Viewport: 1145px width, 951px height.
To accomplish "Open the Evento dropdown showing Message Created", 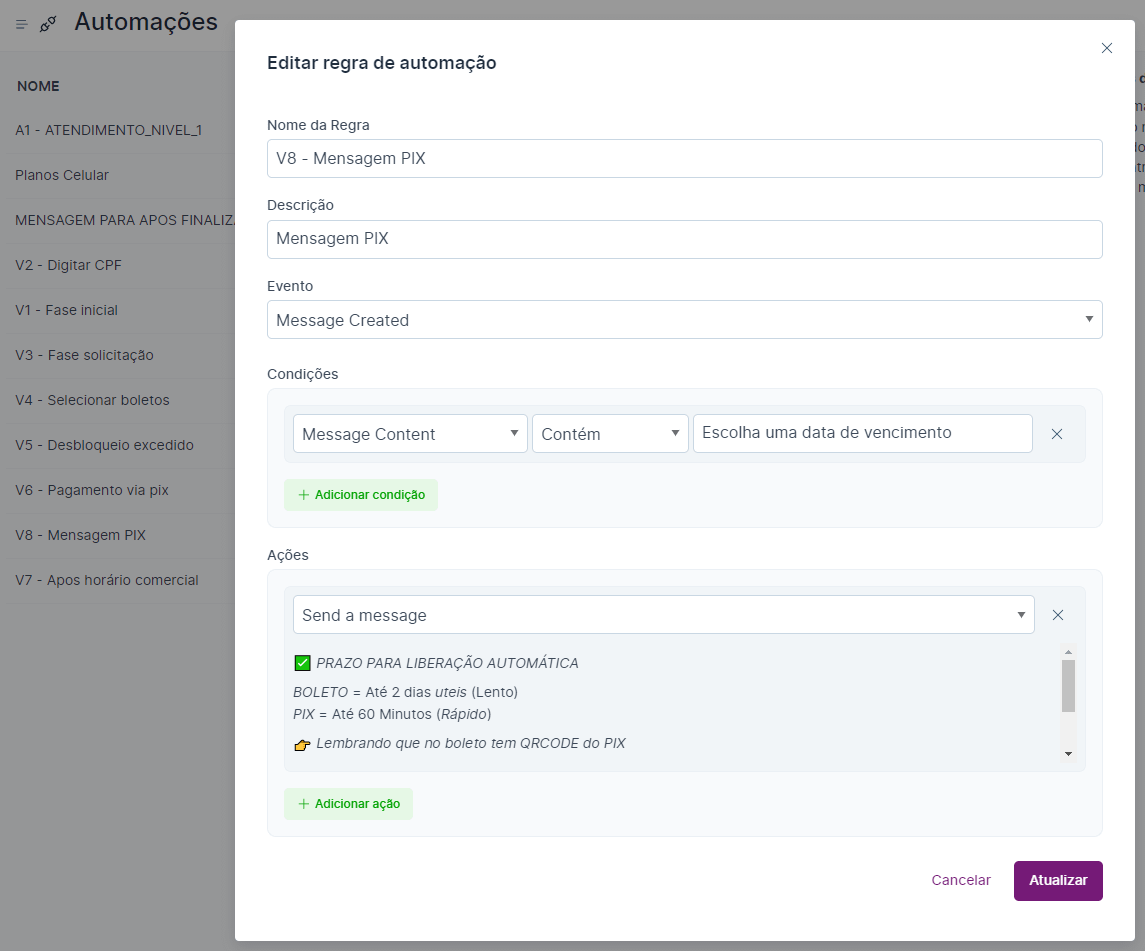I will 684,320.
